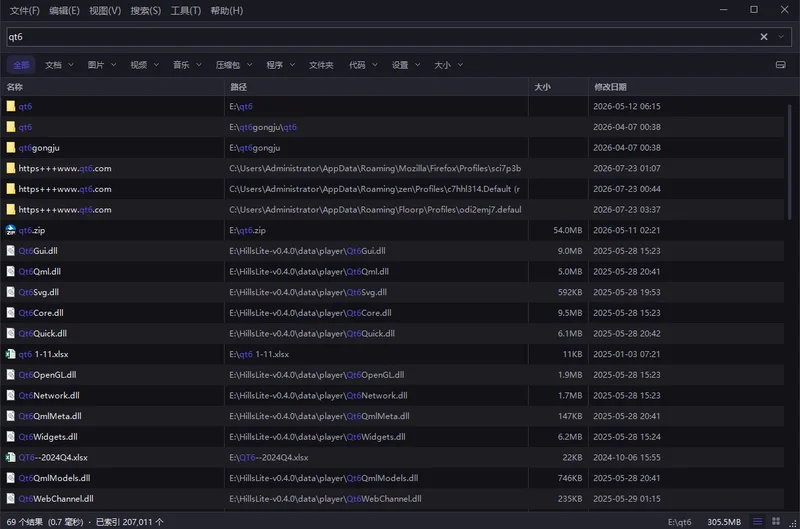This screenshot has height=529, width=800.
Task: Sort by the 大小 column header
Action: pyautogui.click(x=558, y=87)
